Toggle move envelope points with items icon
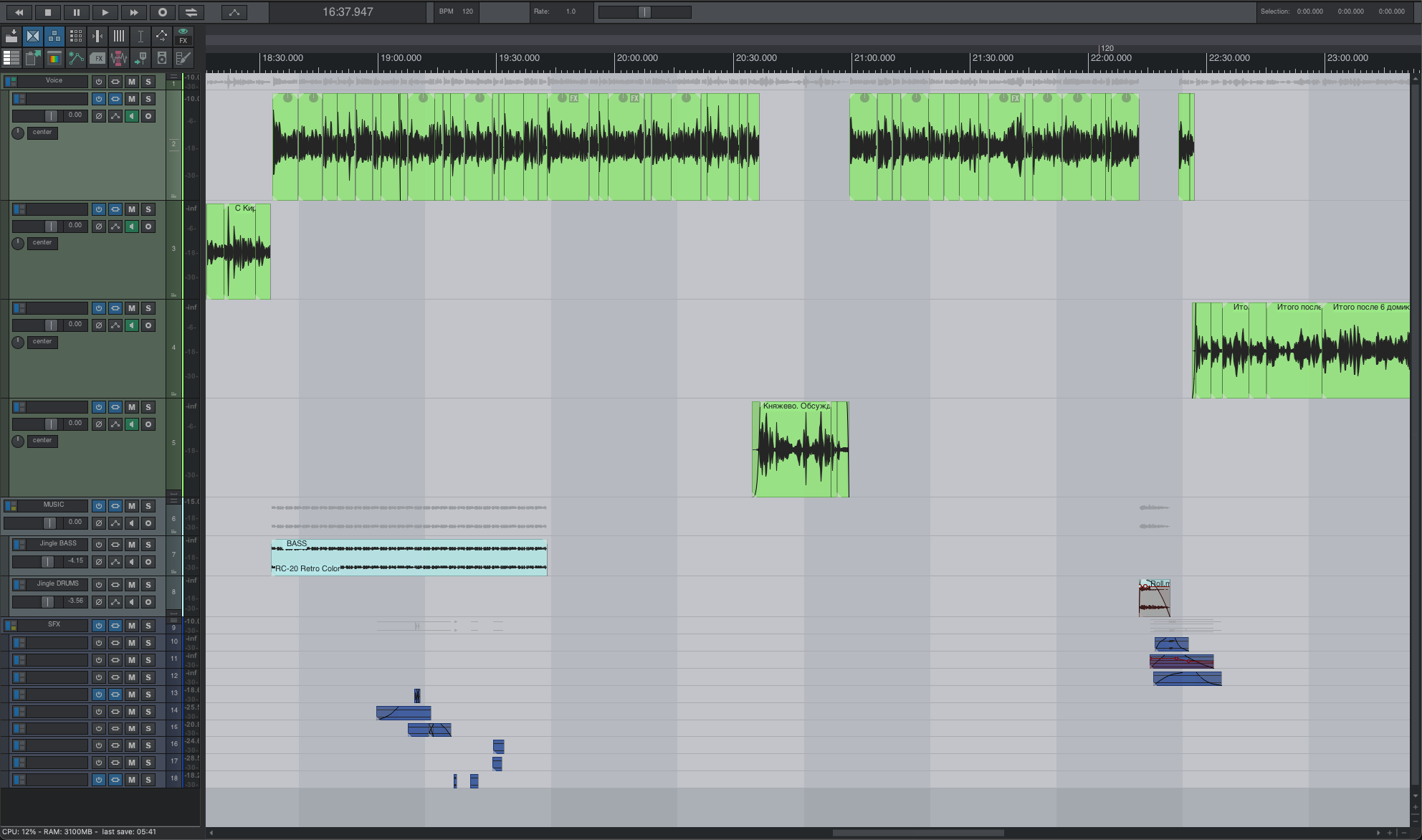Image resolution: width=1422 pixels, height=840 pixels. click(162, 36)
